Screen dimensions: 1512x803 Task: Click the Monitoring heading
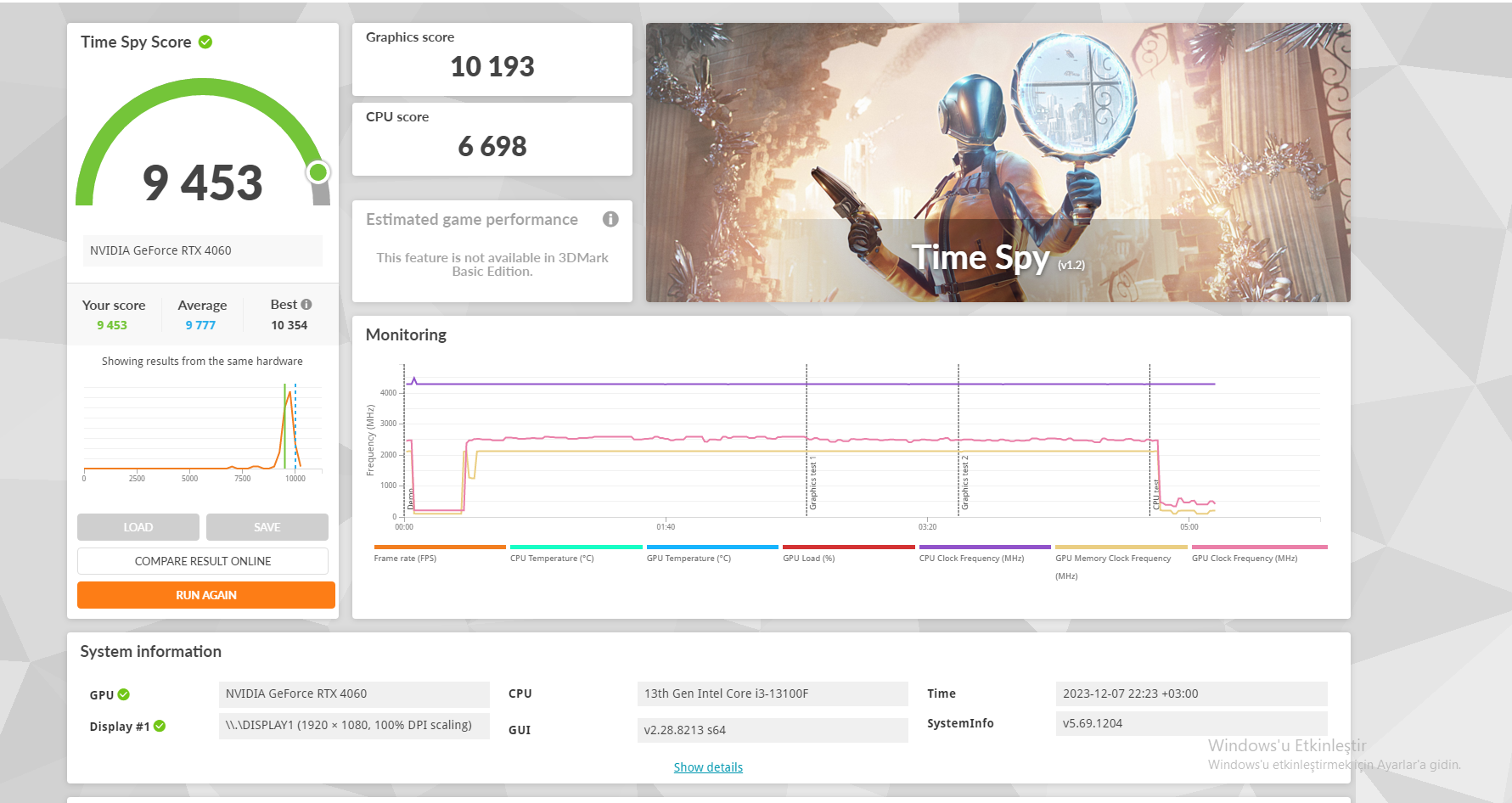(406, 334)
